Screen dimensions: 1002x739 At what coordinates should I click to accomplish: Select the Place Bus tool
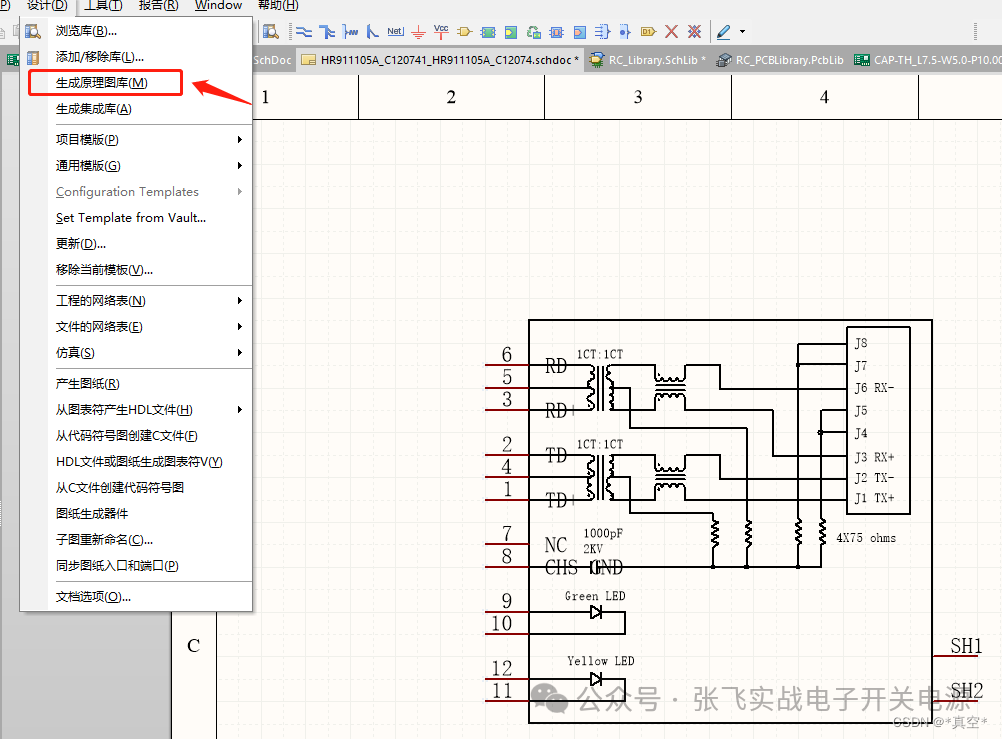(329, 31)
